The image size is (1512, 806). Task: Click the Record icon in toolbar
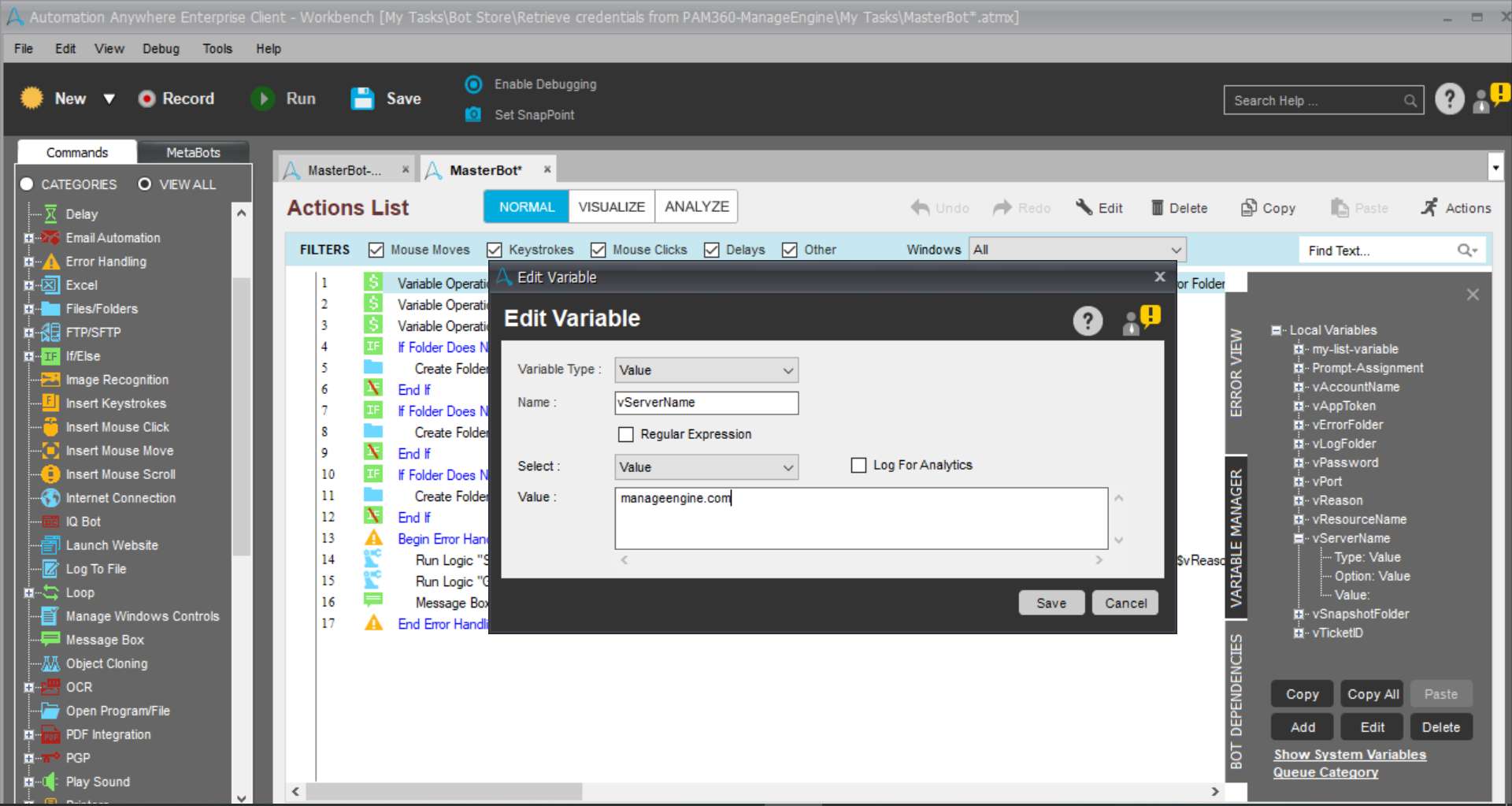146,98
